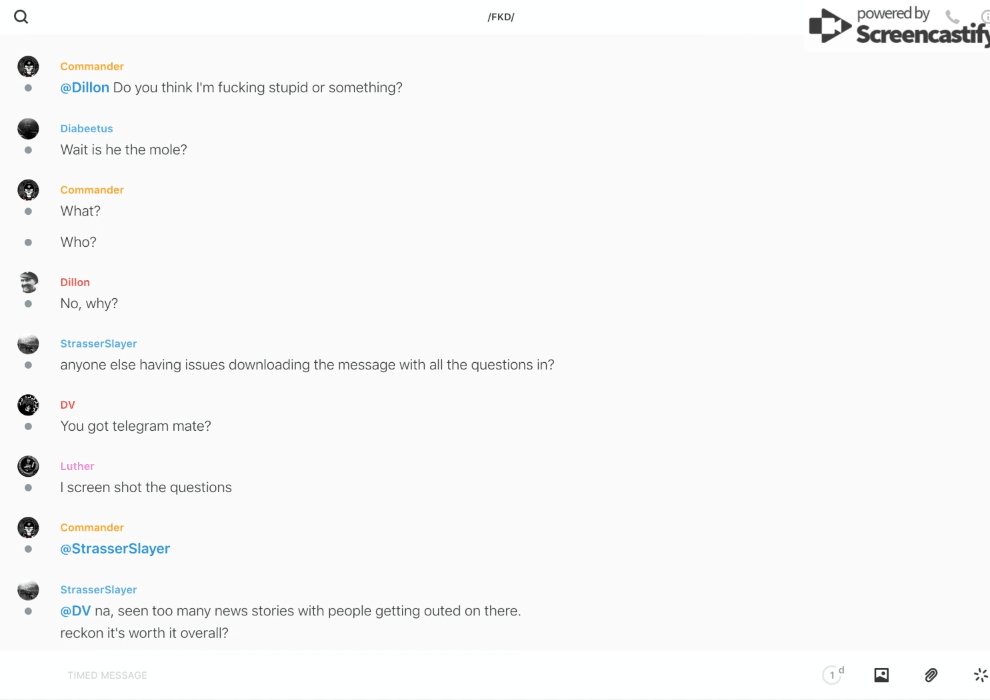Insert a picture using the image icon
Image resolution: width=990 pixels, height=700 pixels.
pos(881,675)
